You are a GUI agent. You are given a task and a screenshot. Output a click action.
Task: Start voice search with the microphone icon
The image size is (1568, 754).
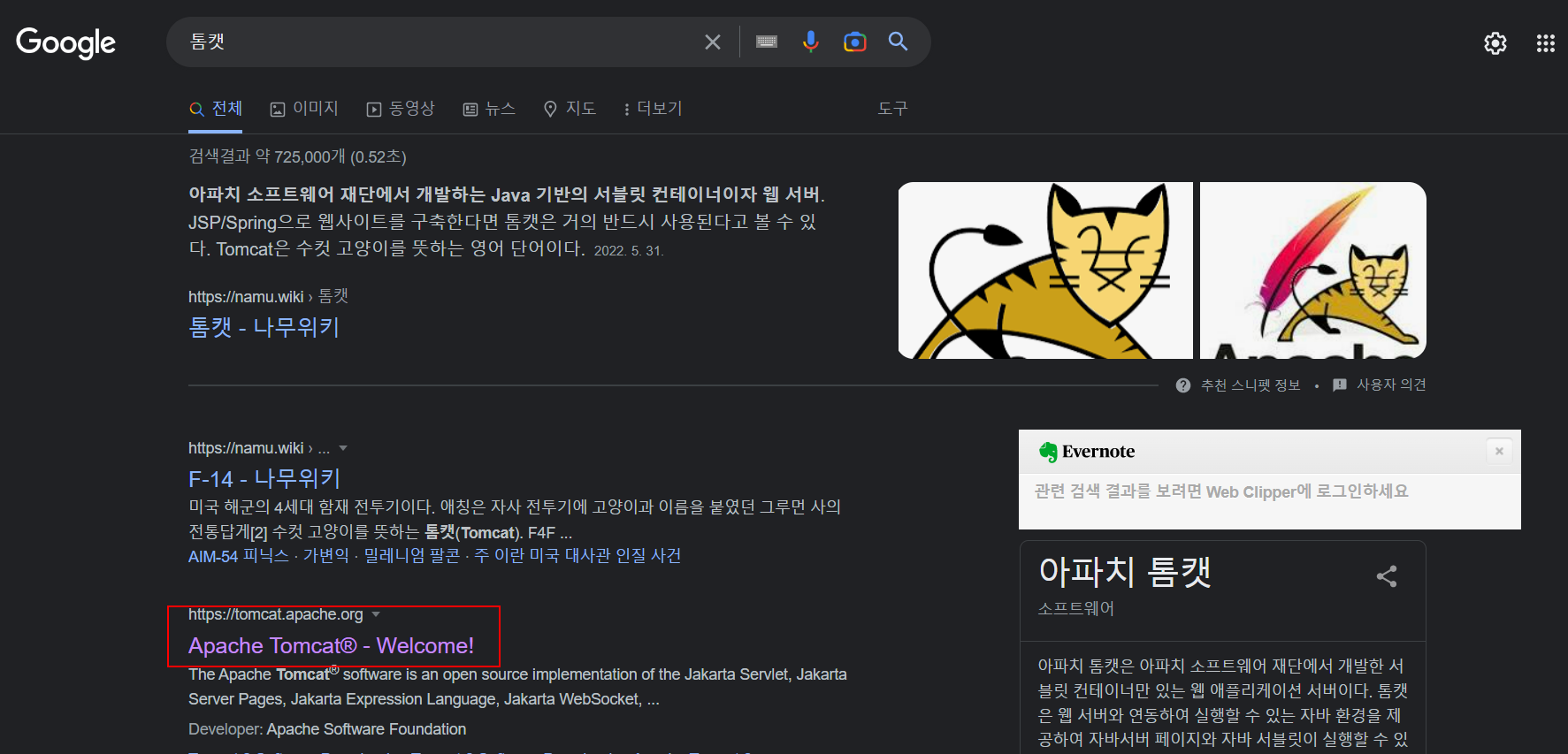tap(810, 42)
